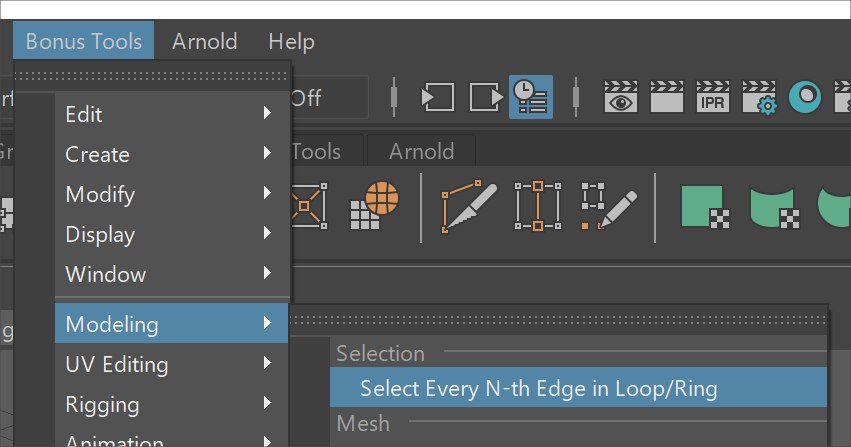Open the Window submenu
The image size is (851, 447).
(172, 273)
